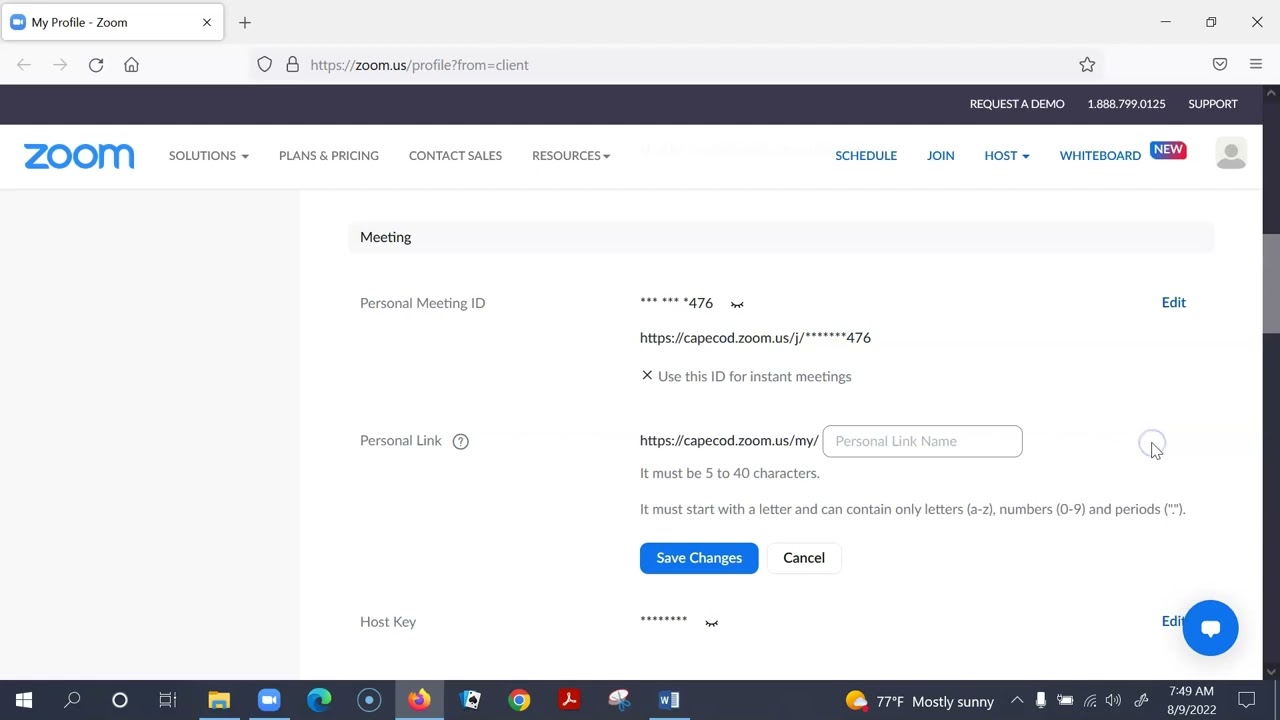Edit the Host Key
Screen dimensions: 1280x720
1172,621
